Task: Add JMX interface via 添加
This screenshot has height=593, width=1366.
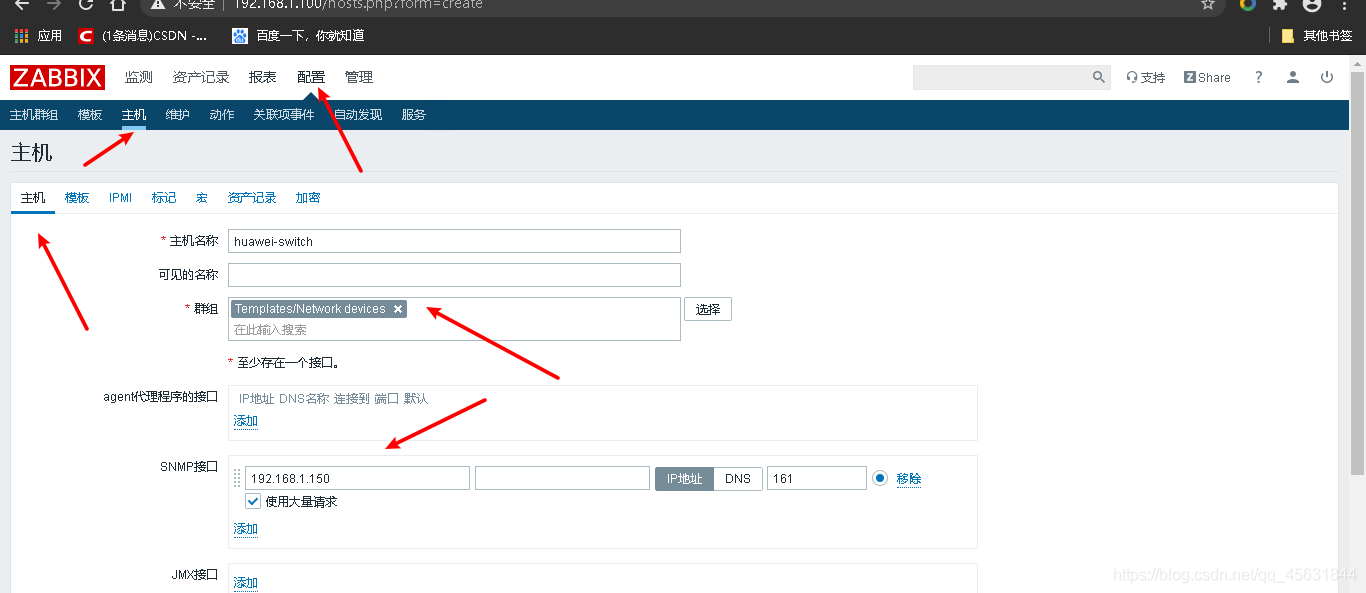Action: (246, 583)
